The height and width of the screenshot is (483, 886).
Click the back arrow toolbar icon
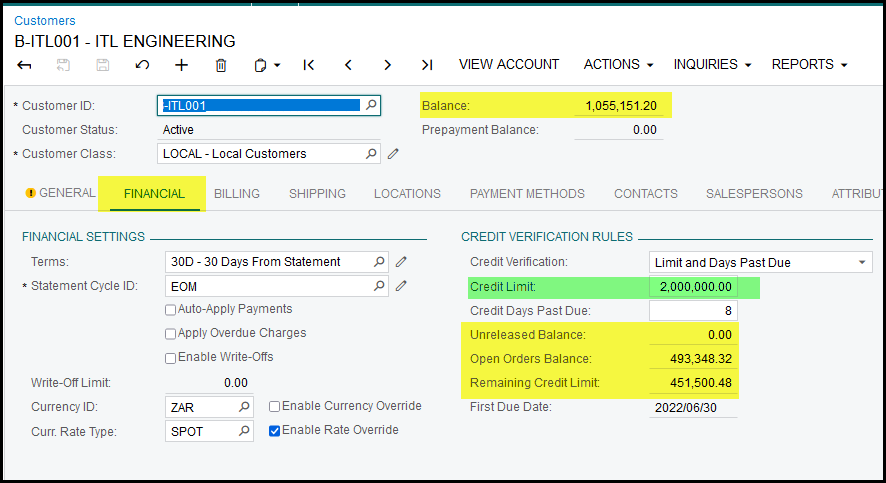click(25, 65)
